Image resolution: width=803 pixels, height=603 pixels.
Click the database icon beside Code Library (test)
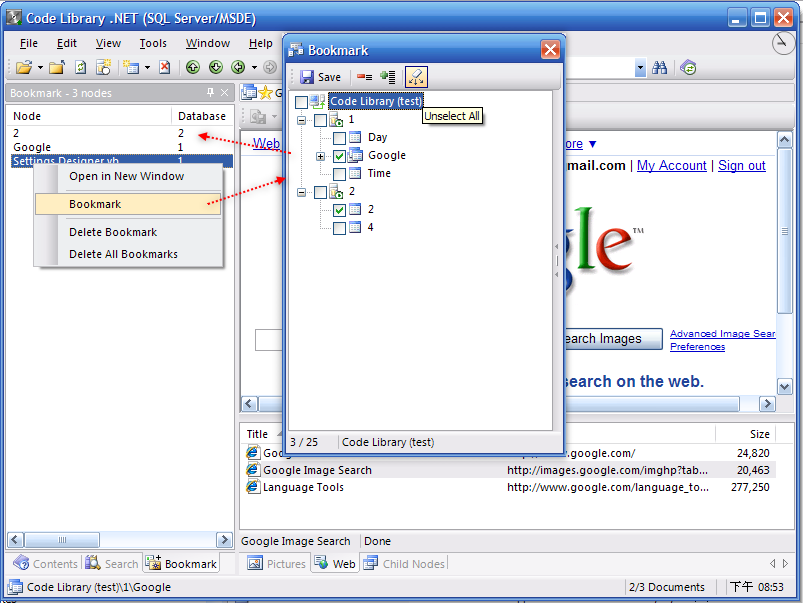318,101
